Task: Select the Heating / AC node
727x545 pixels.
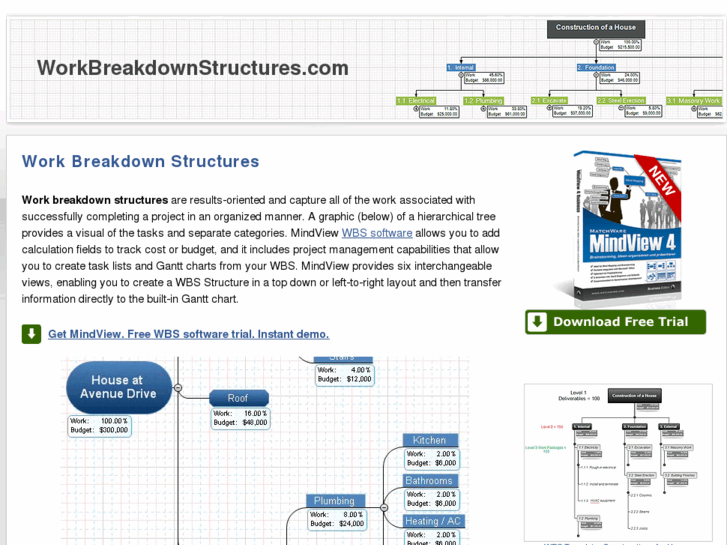Action: click(x=434, y=521)
